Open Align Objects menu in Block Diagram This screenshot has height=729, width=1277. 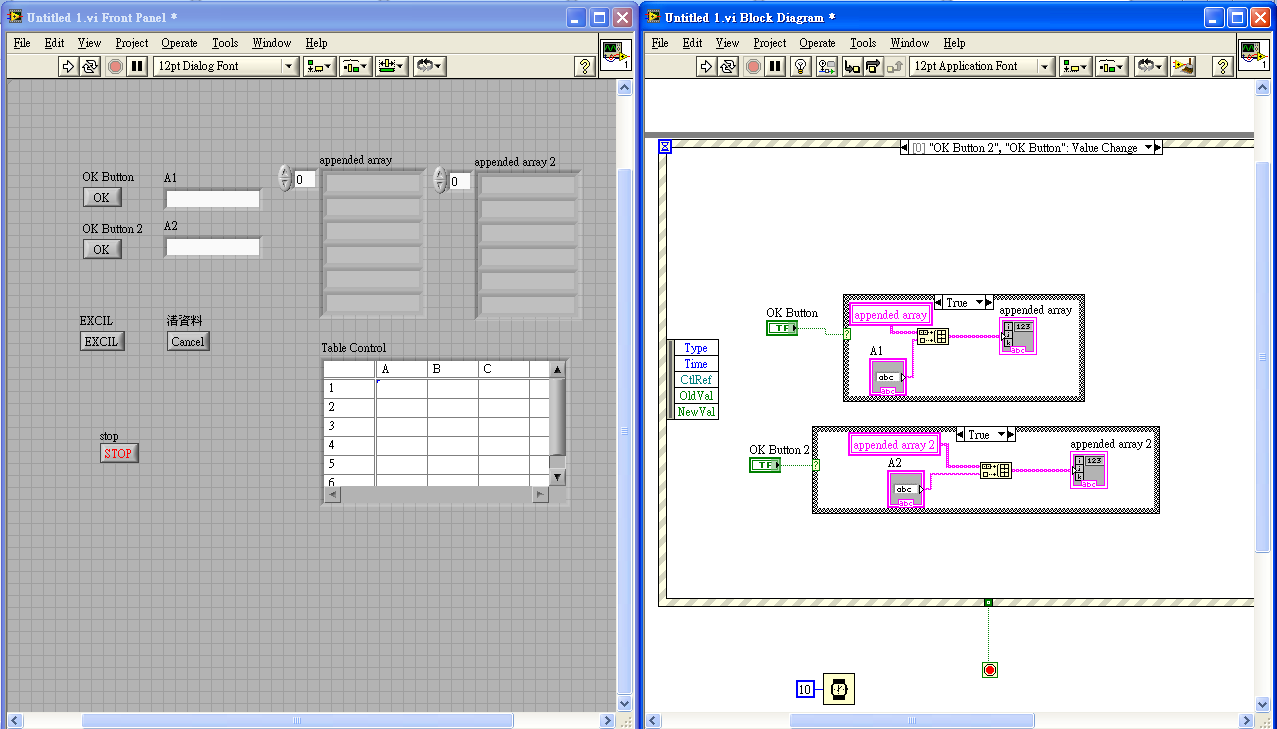point(1076,66)
